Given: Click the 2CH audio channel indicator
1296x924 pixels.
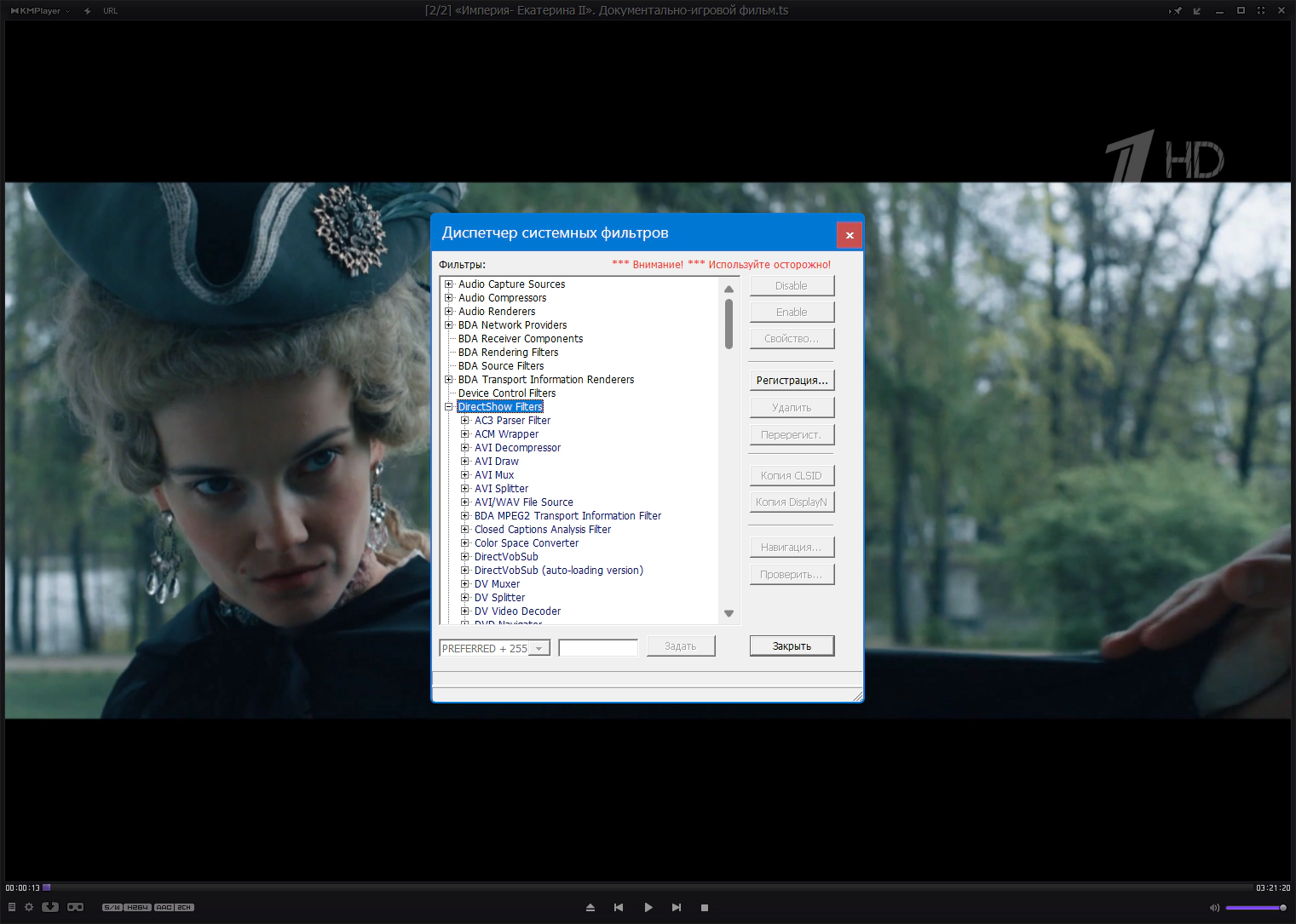Looking at the screenshot, I should [184, 908].
